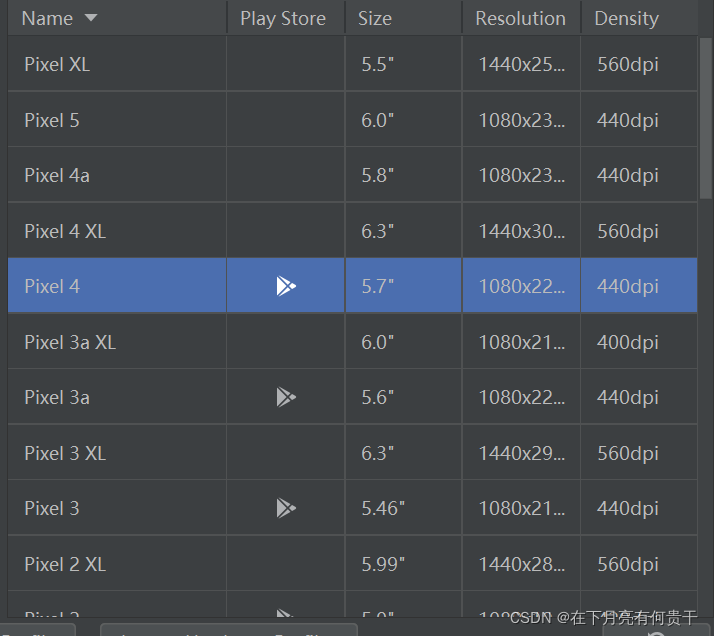
Task: Click the Play Store icon in Pixel 4 row
Action: click(x=286, y=286)
